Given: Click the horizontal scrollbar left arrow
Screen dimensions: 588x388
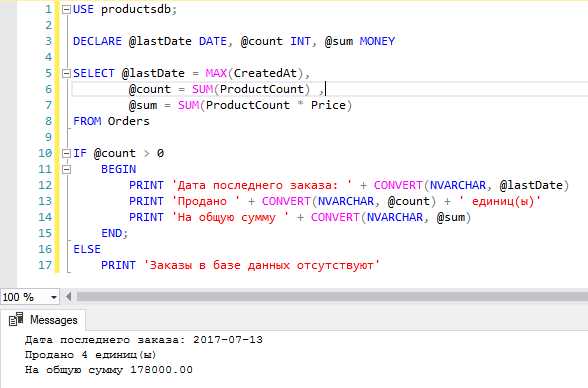Looking at the screenshot, I should [68, 297].
